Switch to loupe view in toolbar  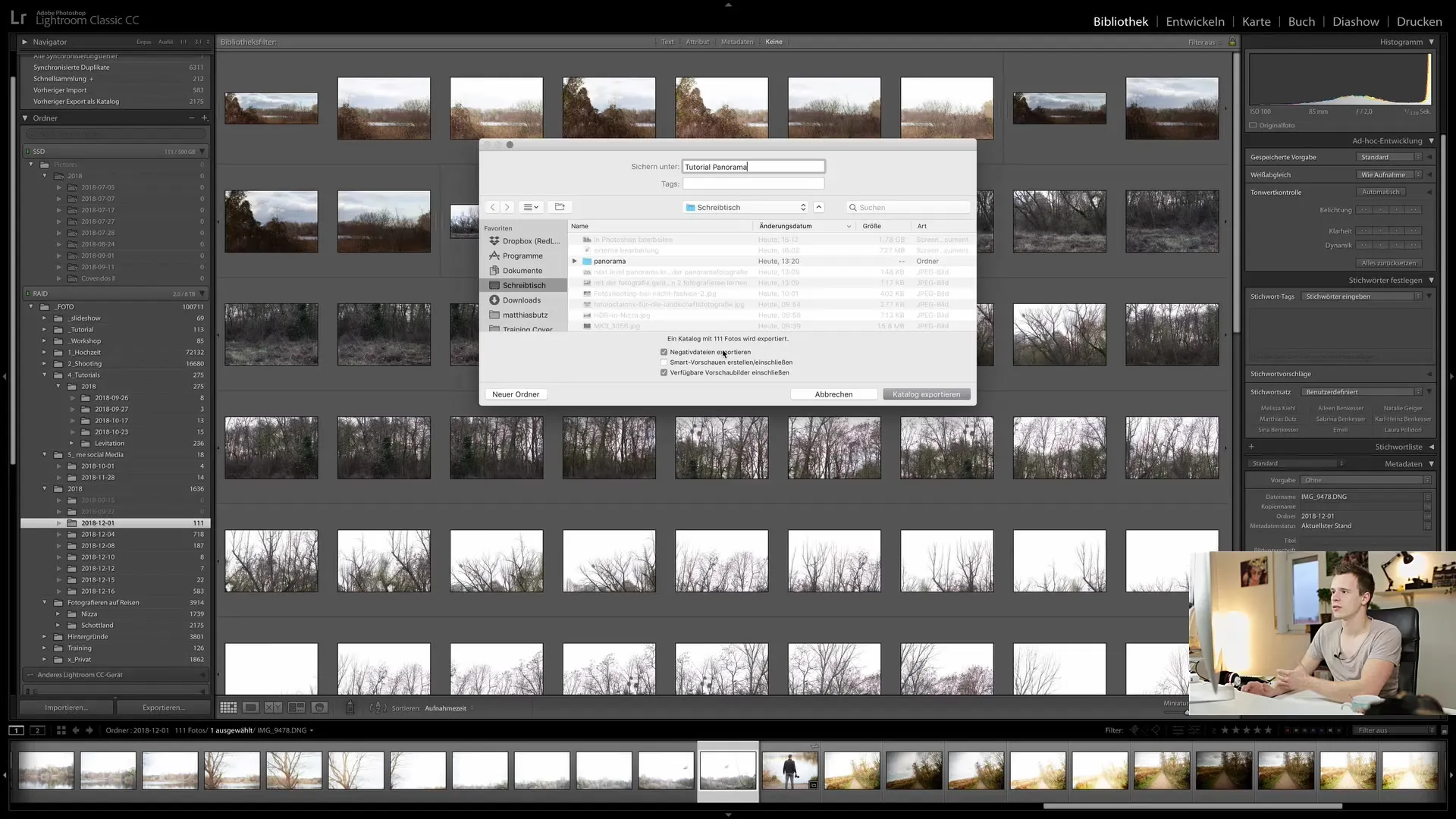250,708
